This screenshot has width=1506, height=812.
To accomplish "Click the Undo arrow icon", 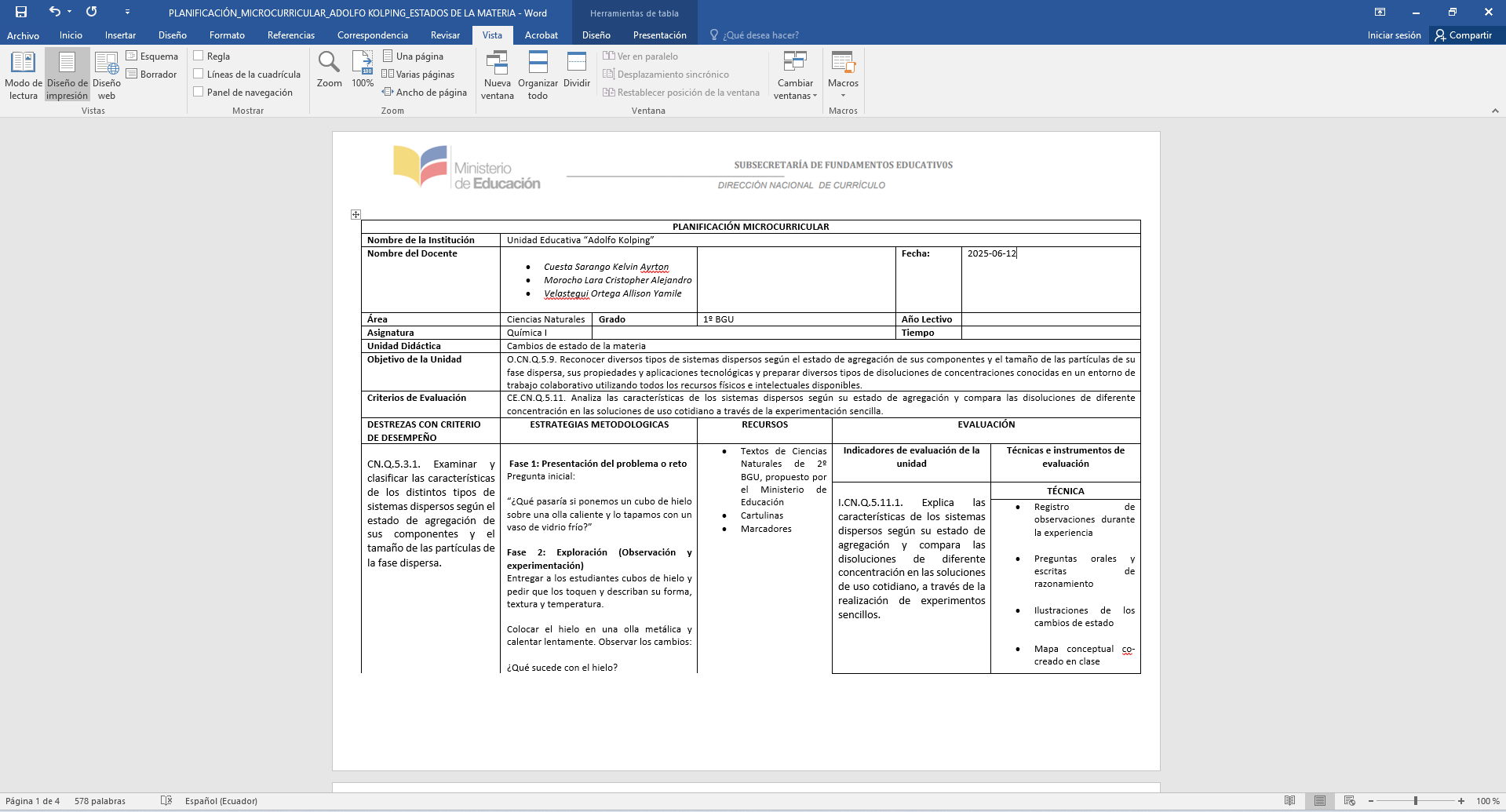I will click(x=54, y=12).
